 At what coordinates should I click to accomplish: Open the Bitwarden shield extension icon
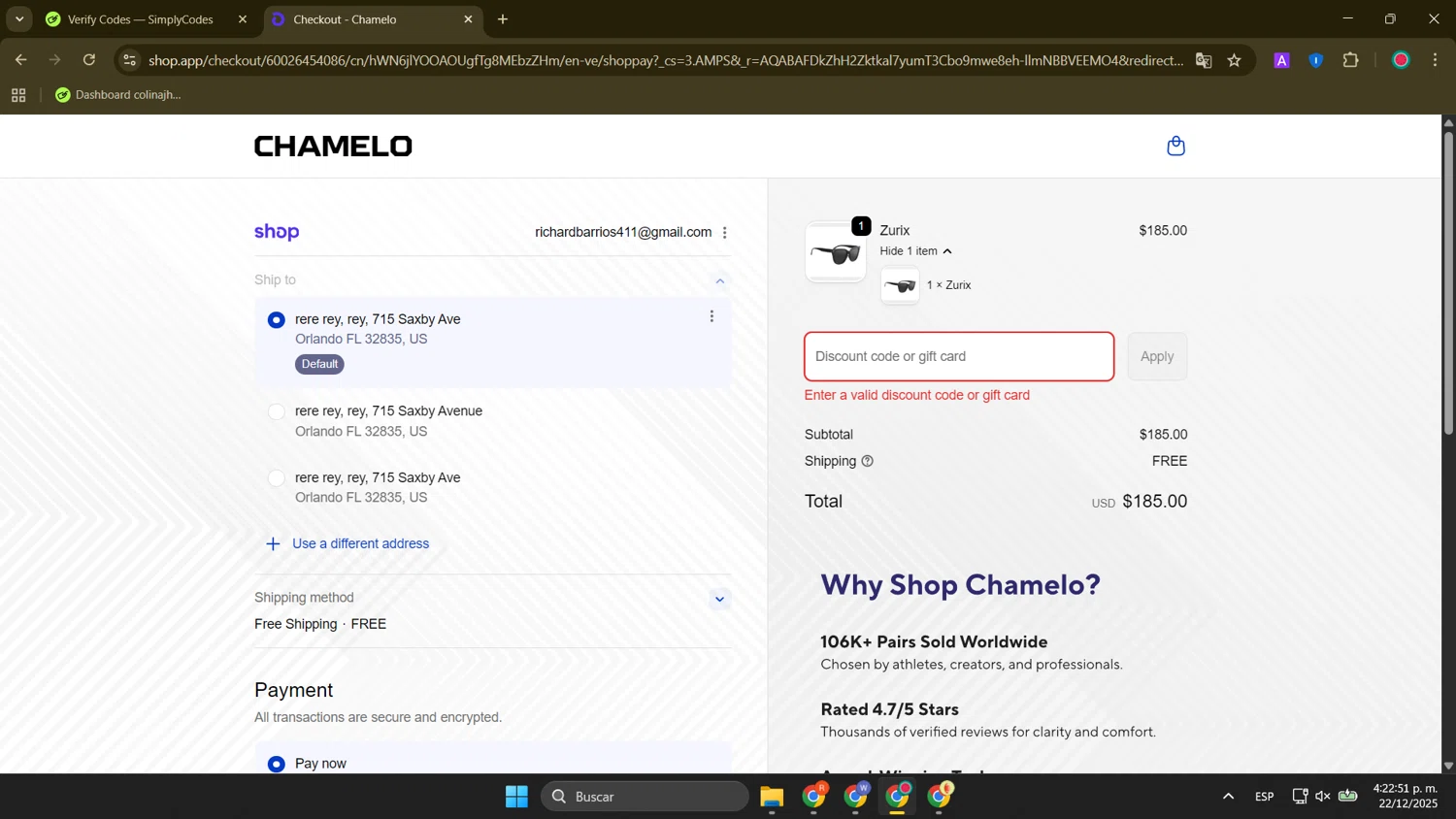1316,60
